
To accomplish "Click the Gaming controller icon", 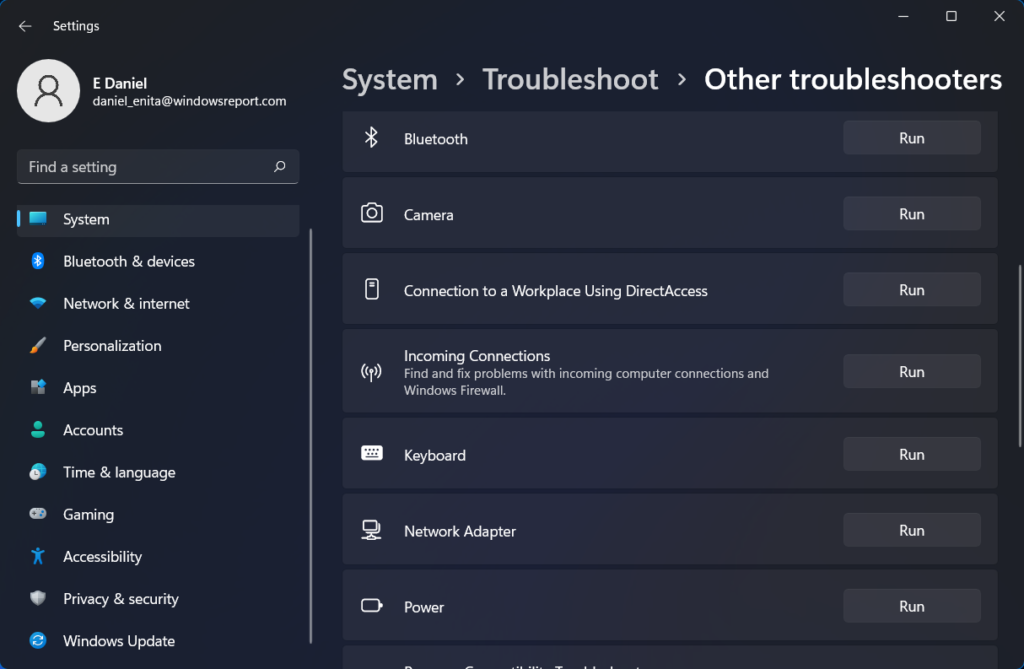I will pos(38,514).
